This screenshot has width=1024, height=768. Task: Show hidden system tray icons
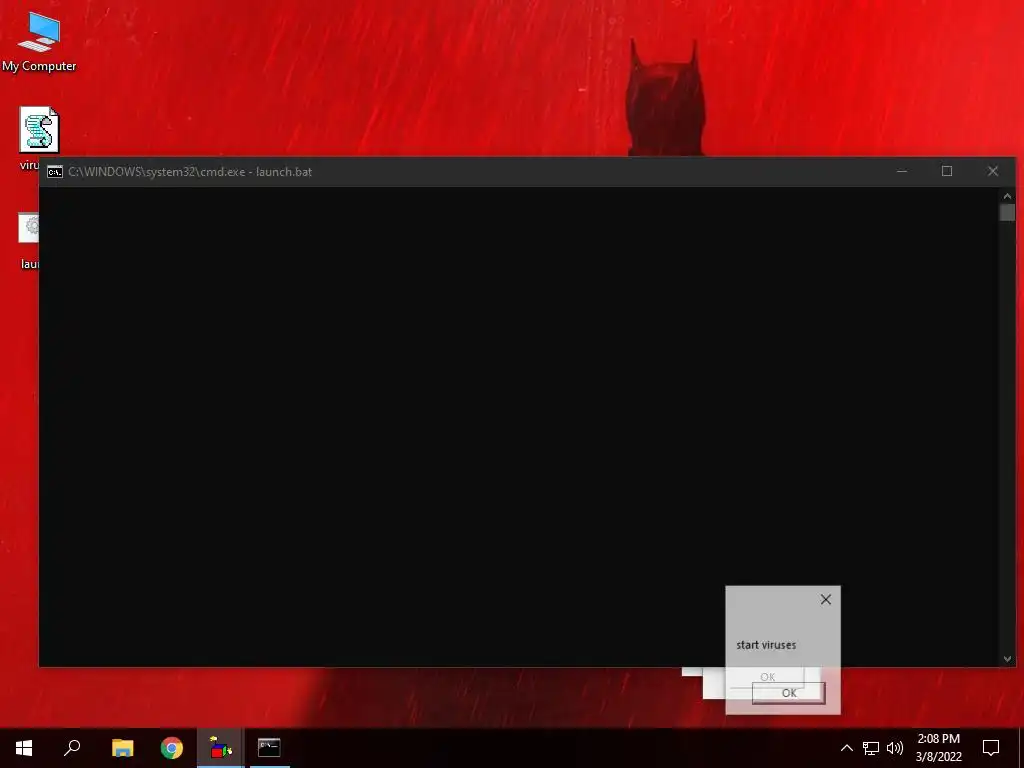846,748
